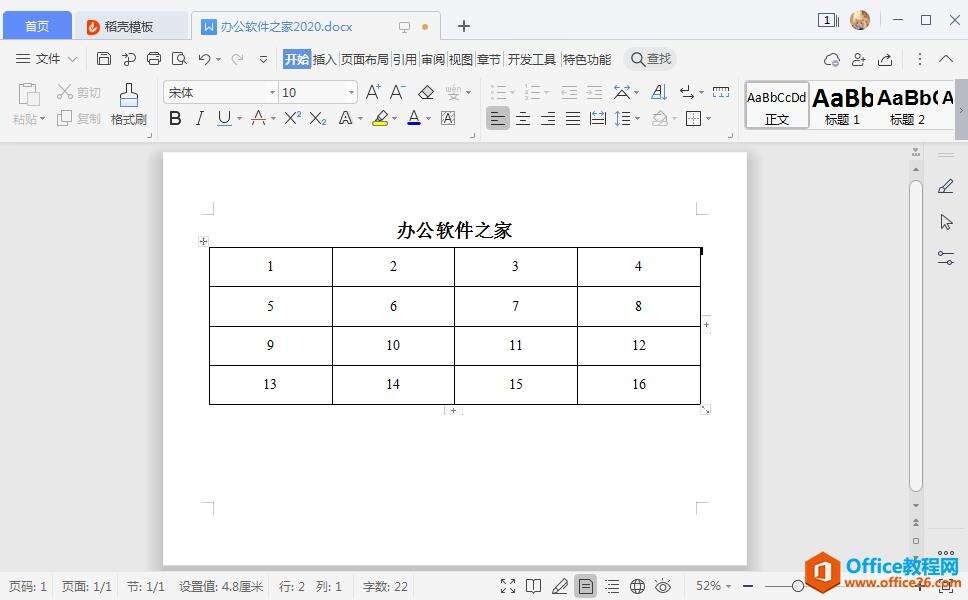Switch to the 插入 ribbon tab
This screenshot has height=600, width=968.
(324, 59)
